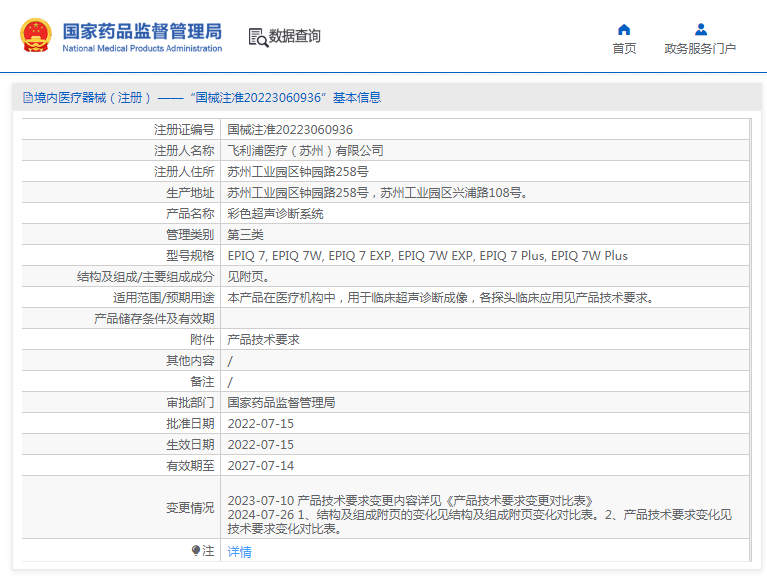The height and width of the screenshot is (579, 767).
Task: Click the slash value in 备注 row
Action: pyautogui.click(x=230, y=382)
